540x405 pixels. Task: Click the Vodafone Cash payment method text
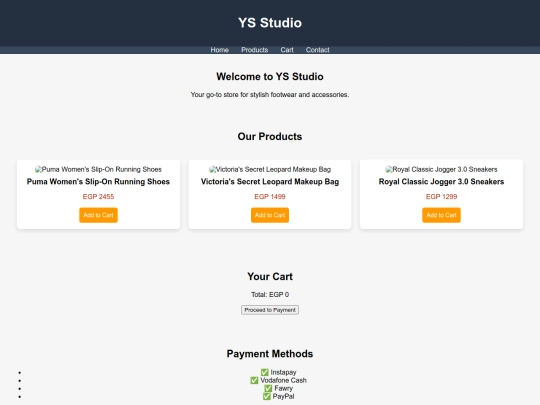pos(283,380)
